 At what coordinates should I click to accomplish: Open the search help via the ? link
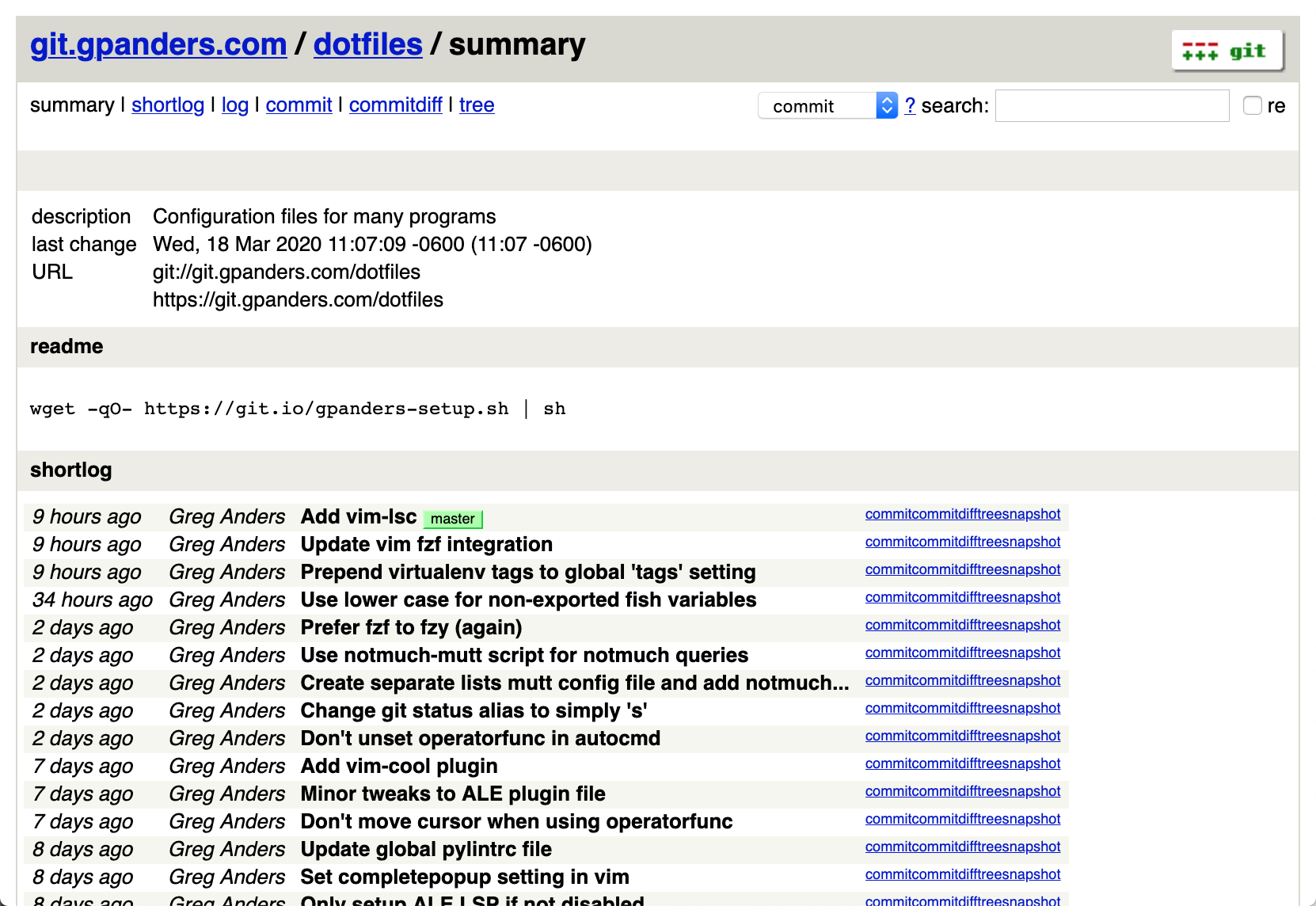coord(910,105)
